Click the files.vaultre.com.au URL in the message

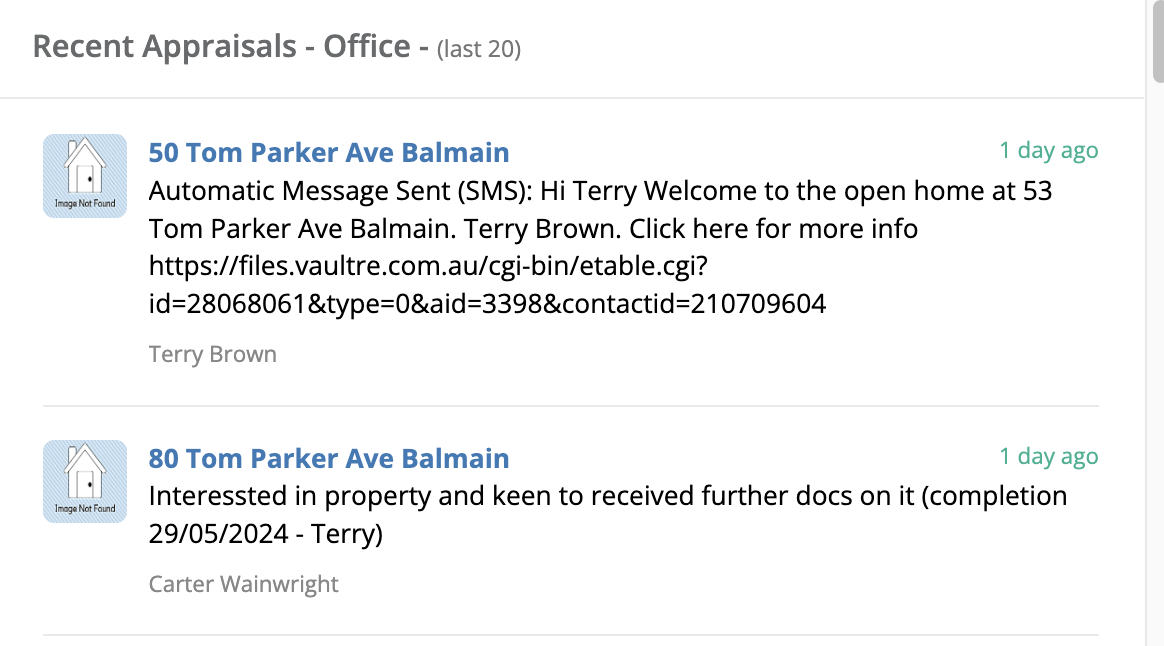coord(428,266)
